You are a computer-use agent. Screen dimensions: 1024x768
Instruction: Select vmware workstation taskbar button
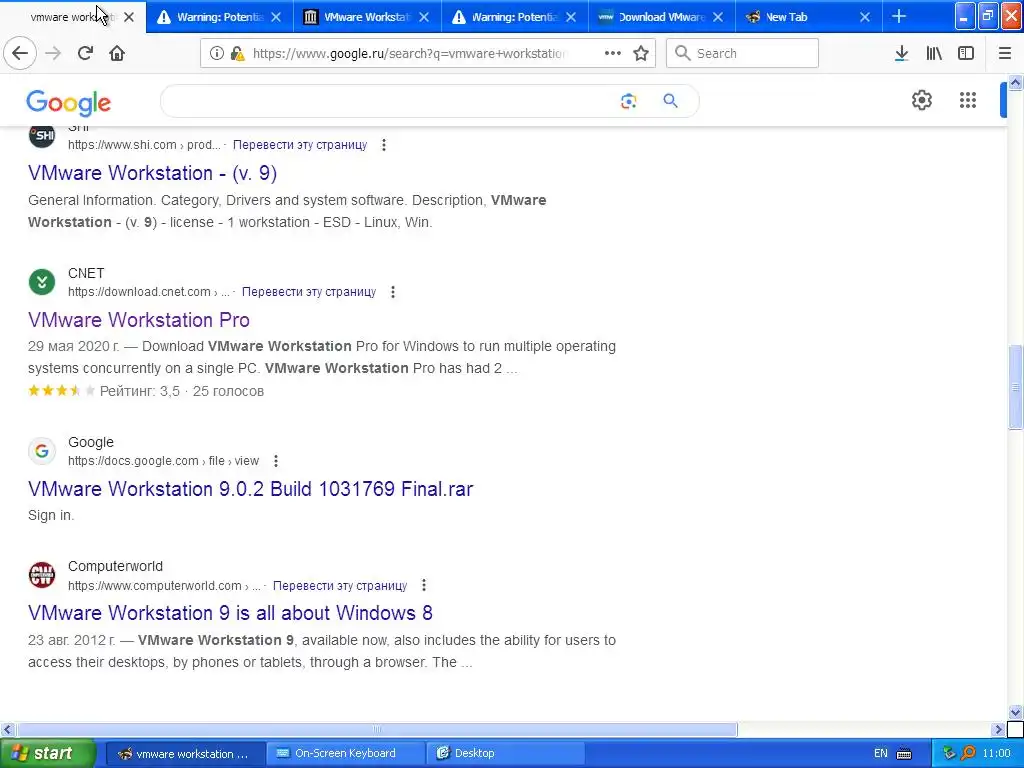pyautogui.click(x=185, y=754)
